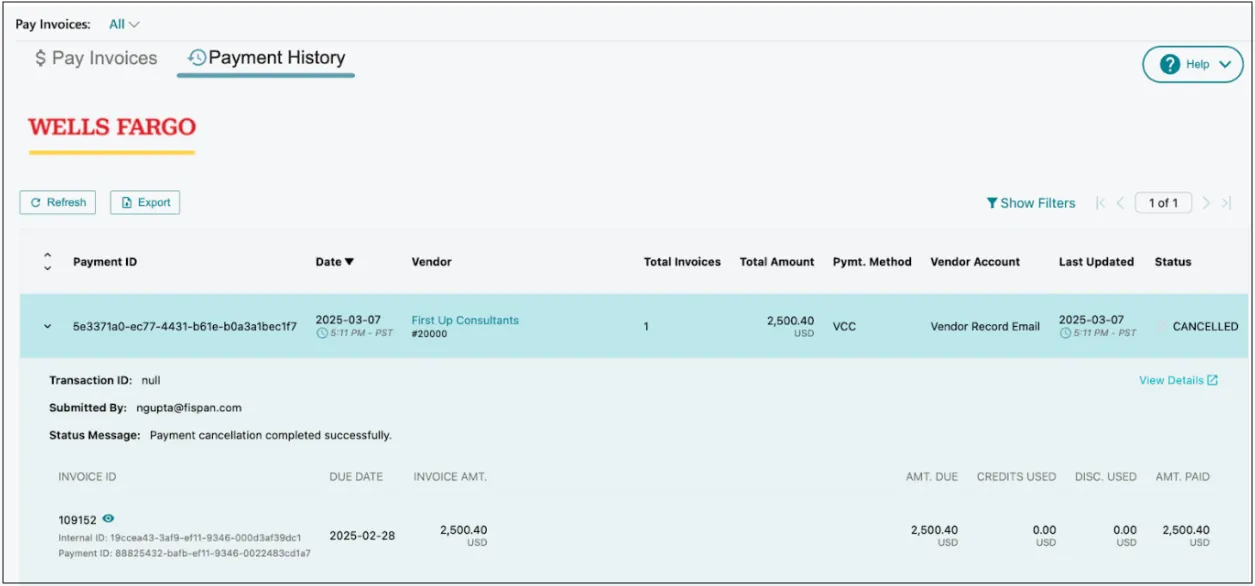
Task: Open the Pay Invoices All dropdown
Action: [124, 24]
